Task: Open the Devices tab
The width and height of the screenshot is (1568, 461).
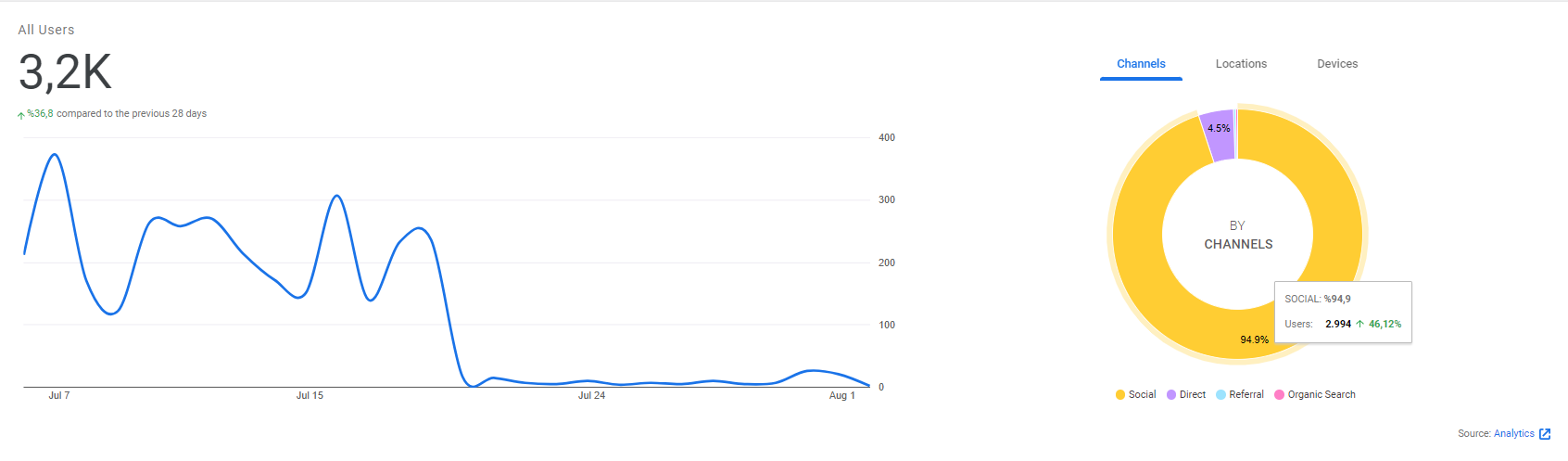Action: 1337,64
